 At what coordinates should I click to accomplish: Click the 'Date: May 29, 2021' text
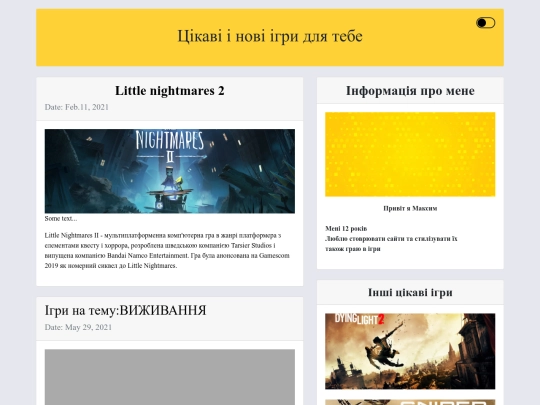(x=78, y=327)
